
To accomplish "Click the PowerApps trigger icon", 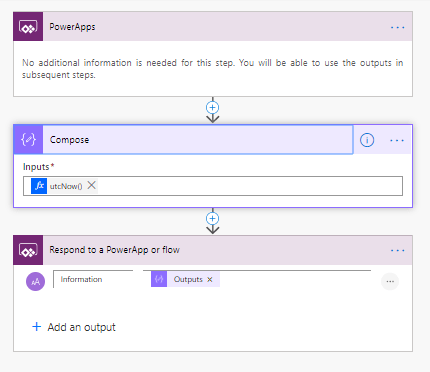I will 28,26.
